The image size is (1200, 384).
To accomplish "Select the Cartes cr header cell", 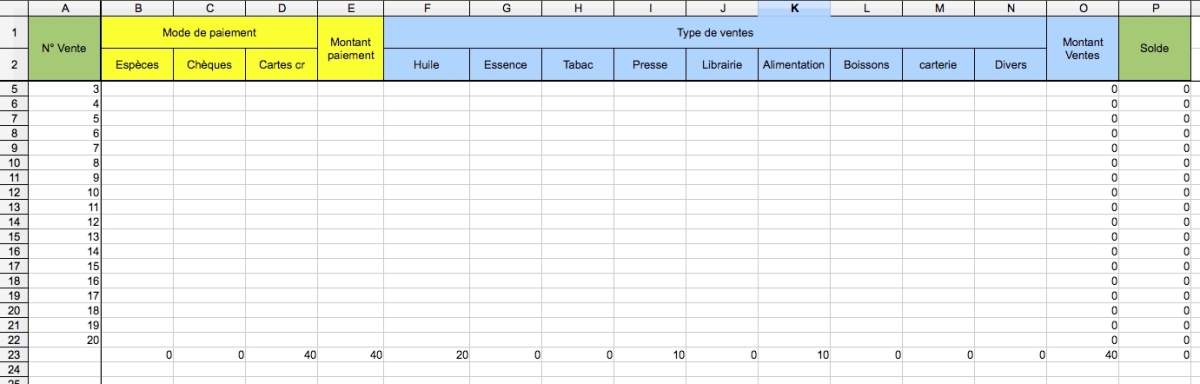I will pyautogui.click(x=282, y=65).
